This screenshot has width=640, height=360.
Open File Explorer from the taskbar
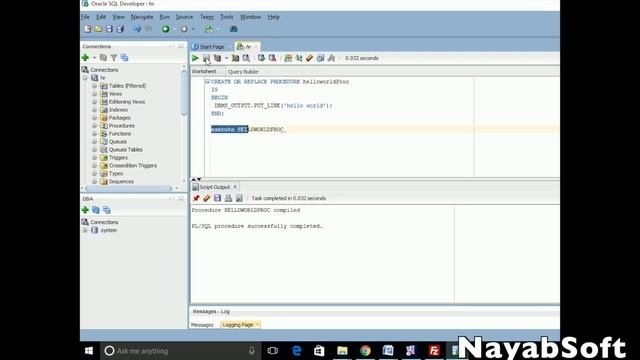pos(342,351)
